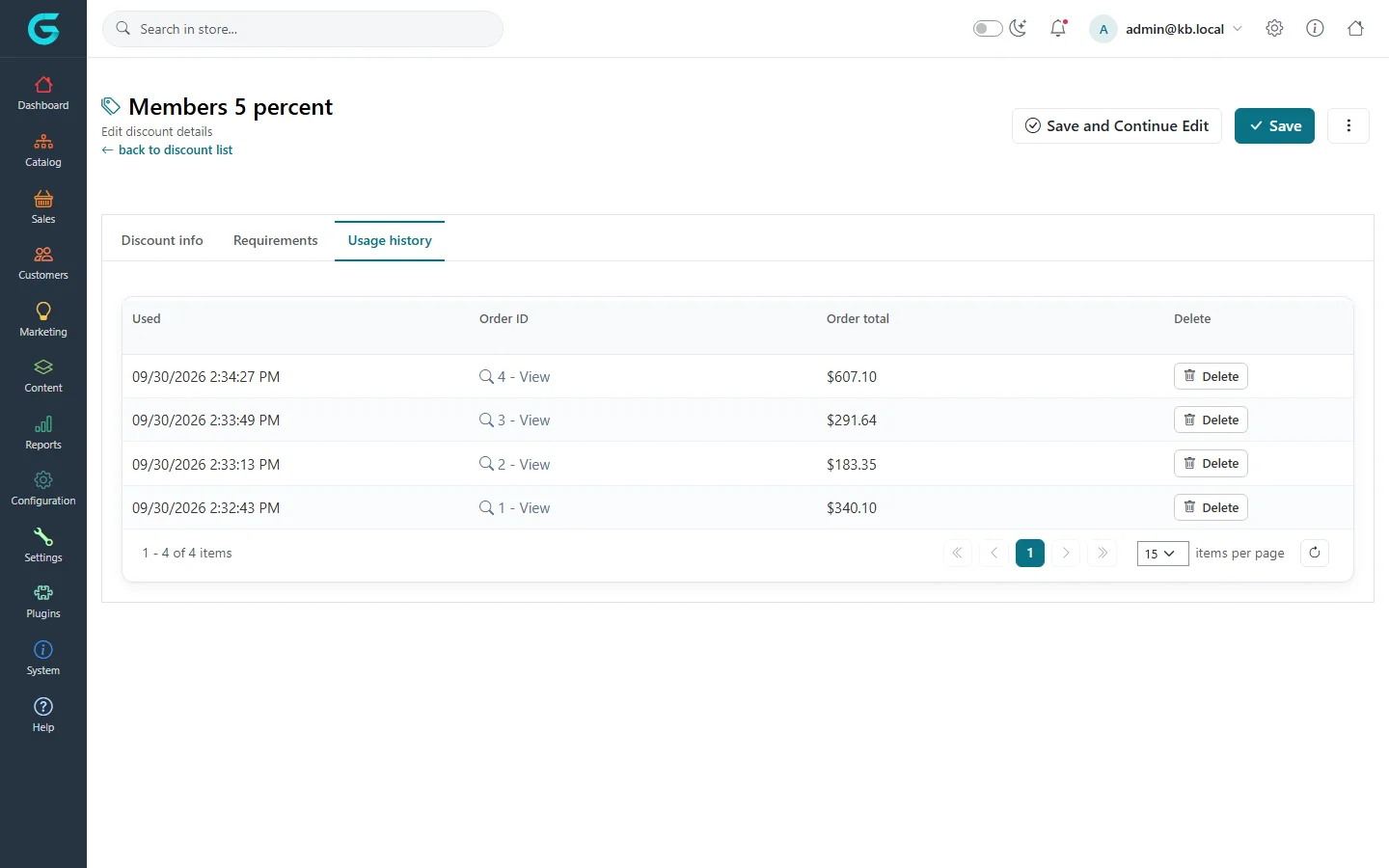This screenshot has width=1389, height=868.
Task: Open the Content sidebar menu
Action: [x=43, y=376]
